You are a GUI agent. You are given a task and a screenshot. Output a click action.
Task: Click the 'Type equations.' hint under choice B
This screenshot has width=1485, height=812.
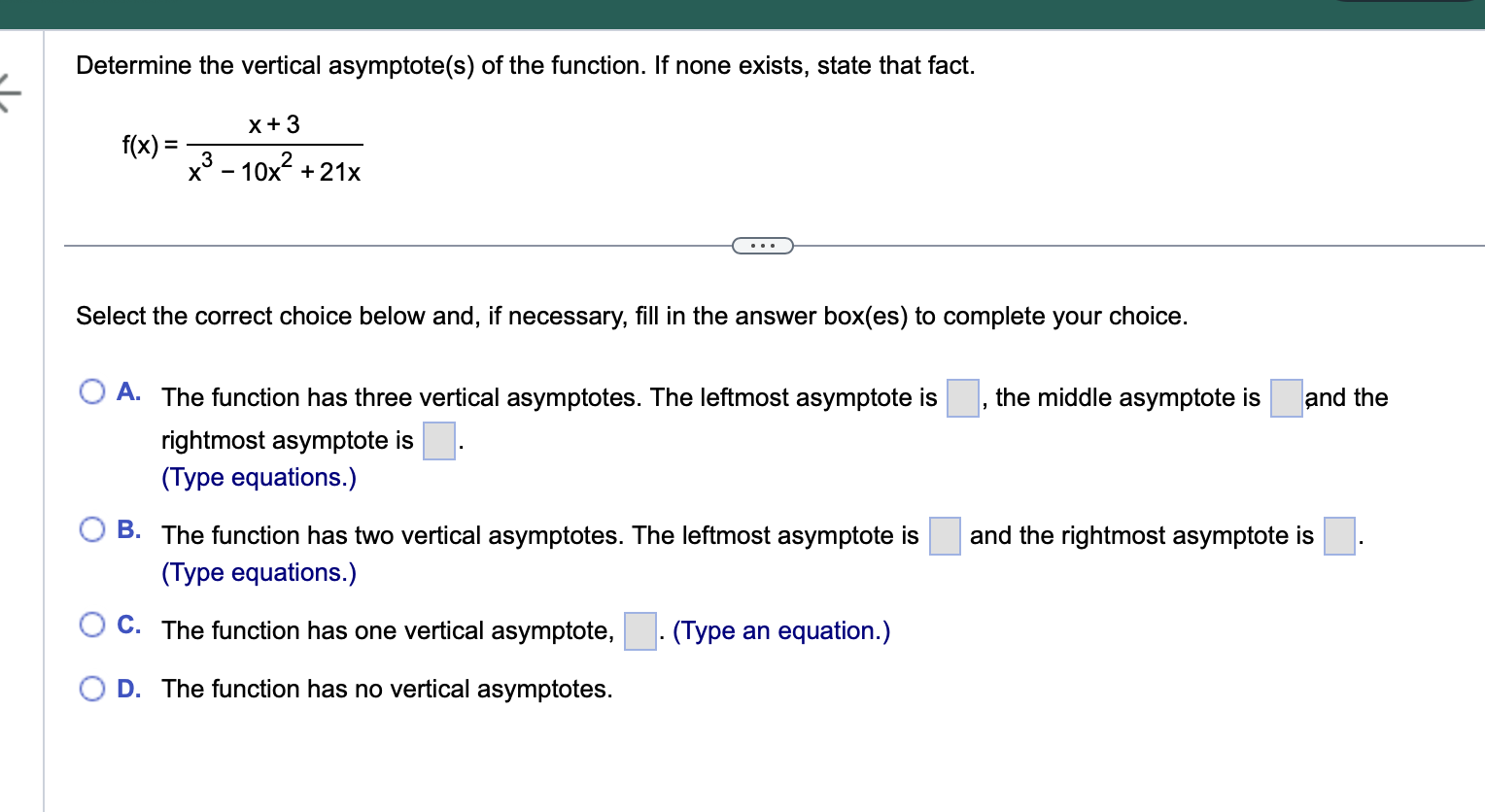[258, 572]
